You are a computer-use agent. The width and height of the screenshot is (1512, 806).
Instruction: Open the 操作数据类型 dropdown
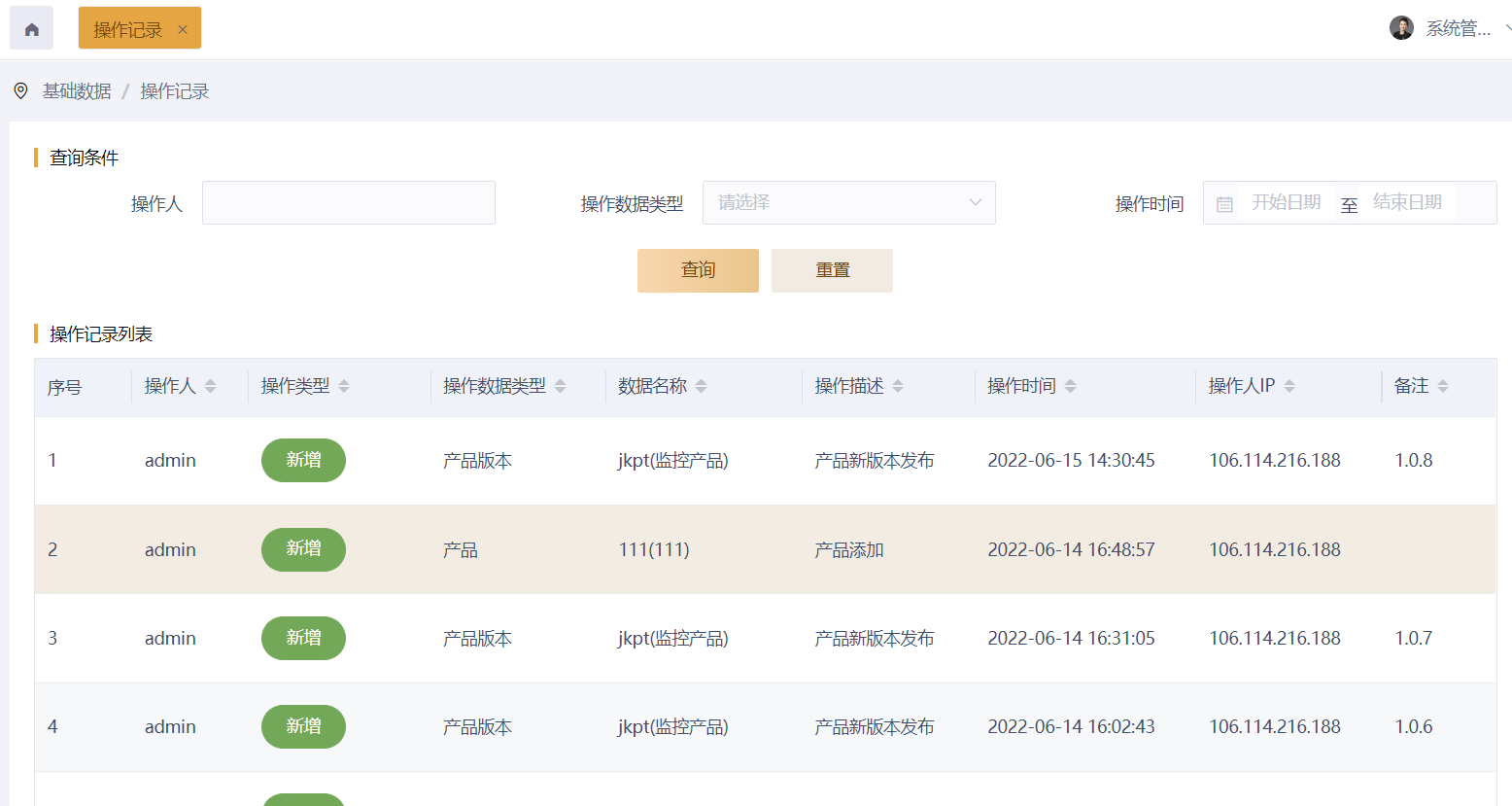[x=848, y=202]
